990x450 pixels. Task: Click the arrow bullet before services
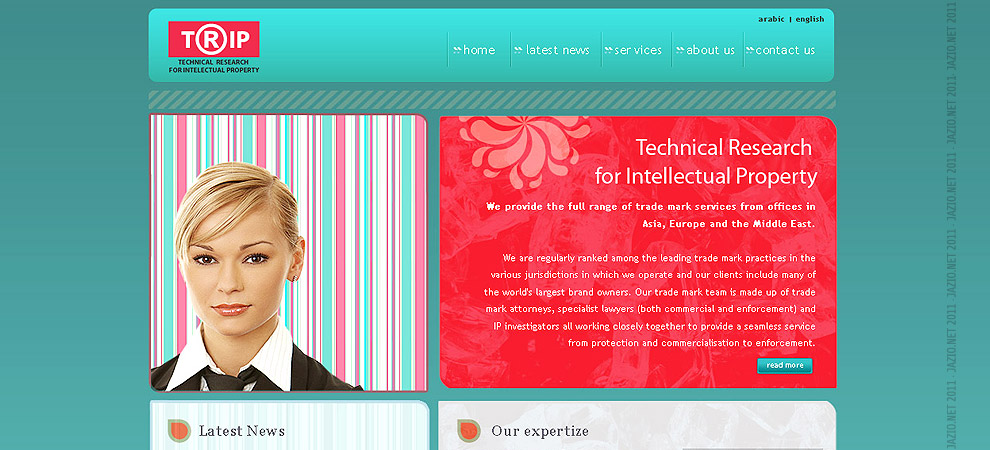tap(609, 50)
